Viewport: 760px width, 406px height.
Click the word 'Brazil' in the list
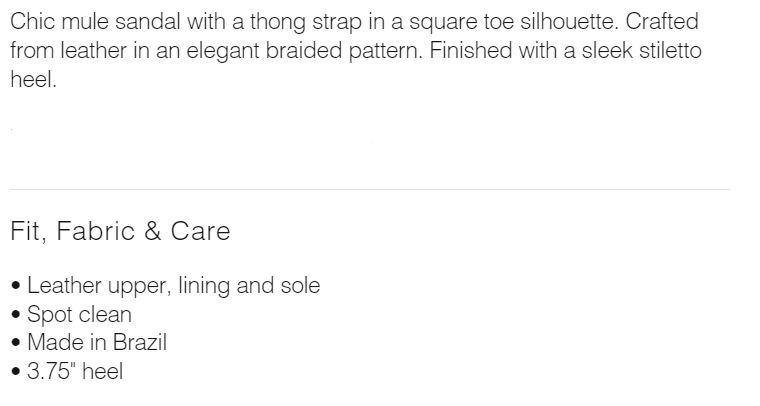140,343
